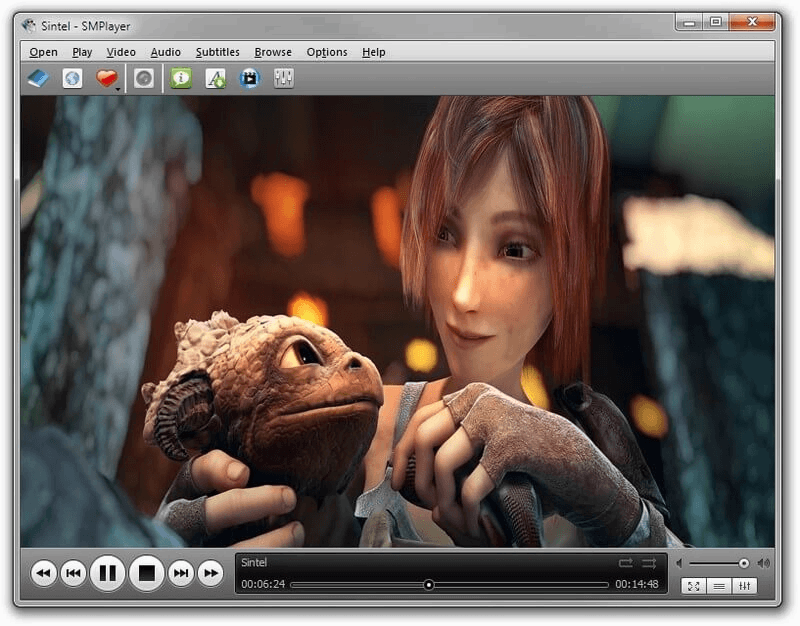
Task: Open the Video menu
Action: click(x=121, y=52)
